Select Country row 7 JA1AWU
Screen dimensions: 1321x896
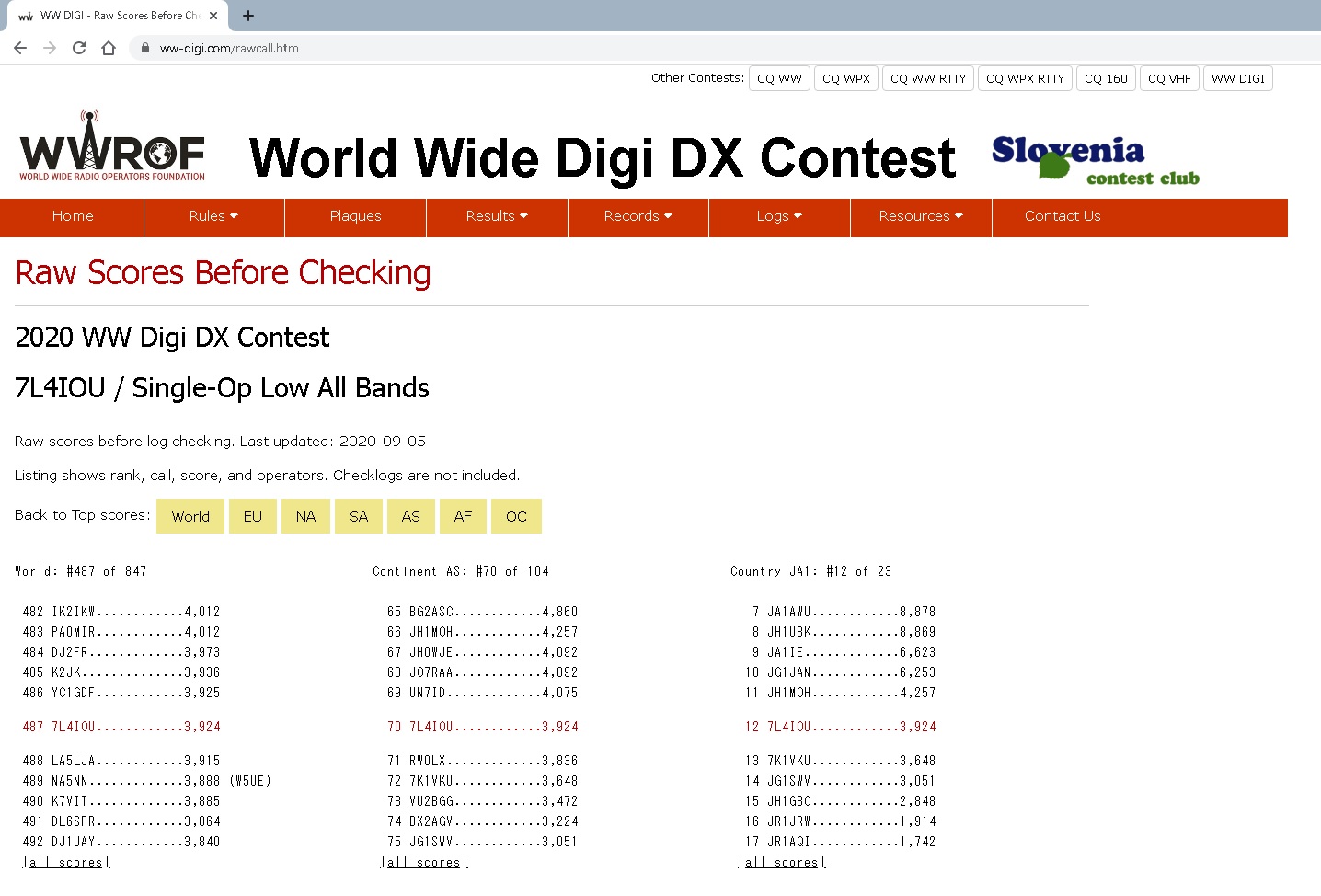click(844, 612)
